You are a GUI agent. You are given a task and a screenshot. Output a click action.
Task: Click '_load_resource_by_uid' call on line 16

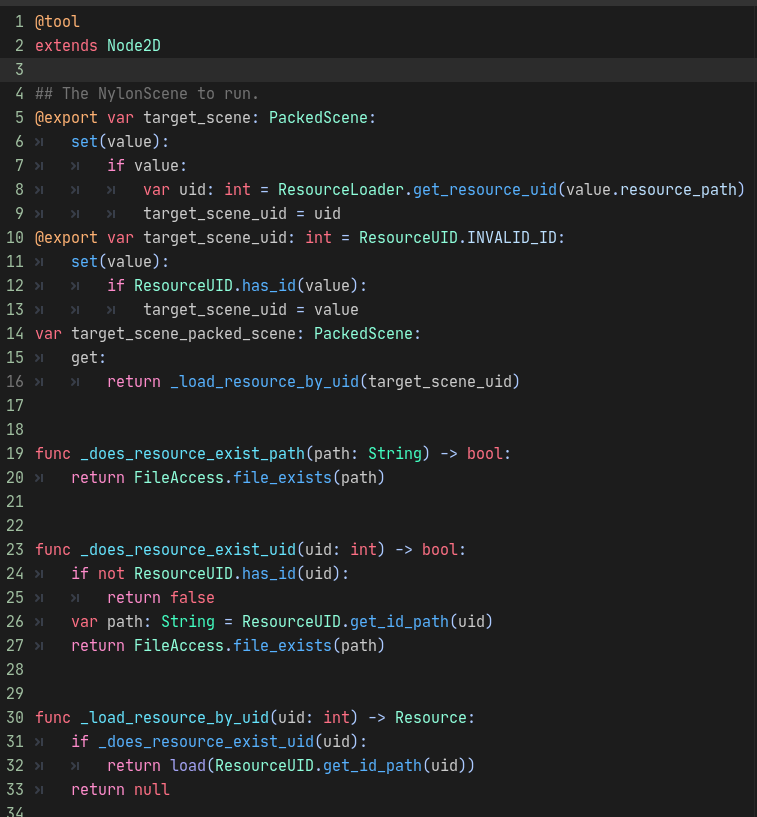(x=265, y=381)
